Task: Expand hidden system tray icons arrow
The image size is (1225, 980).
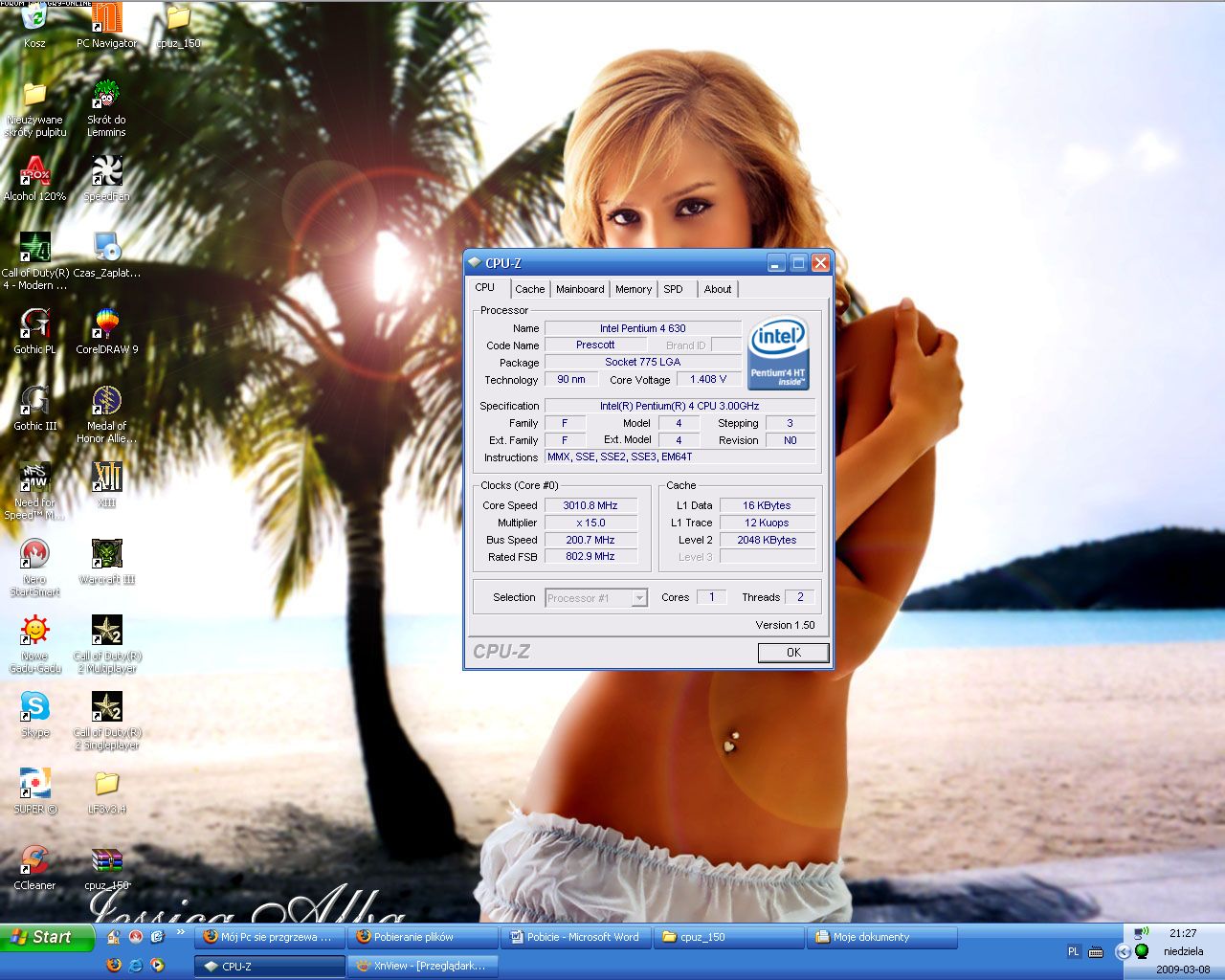Action: point(1124,951)
